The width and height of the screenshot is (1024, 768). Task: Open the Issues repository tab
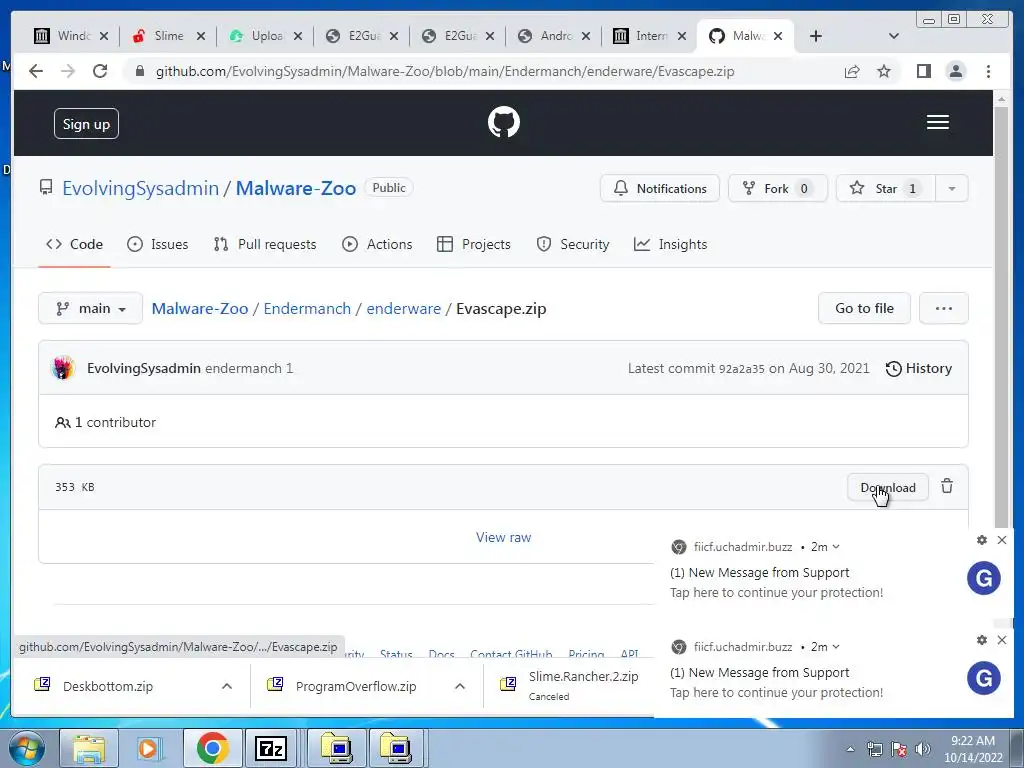[x=157, y=244]
